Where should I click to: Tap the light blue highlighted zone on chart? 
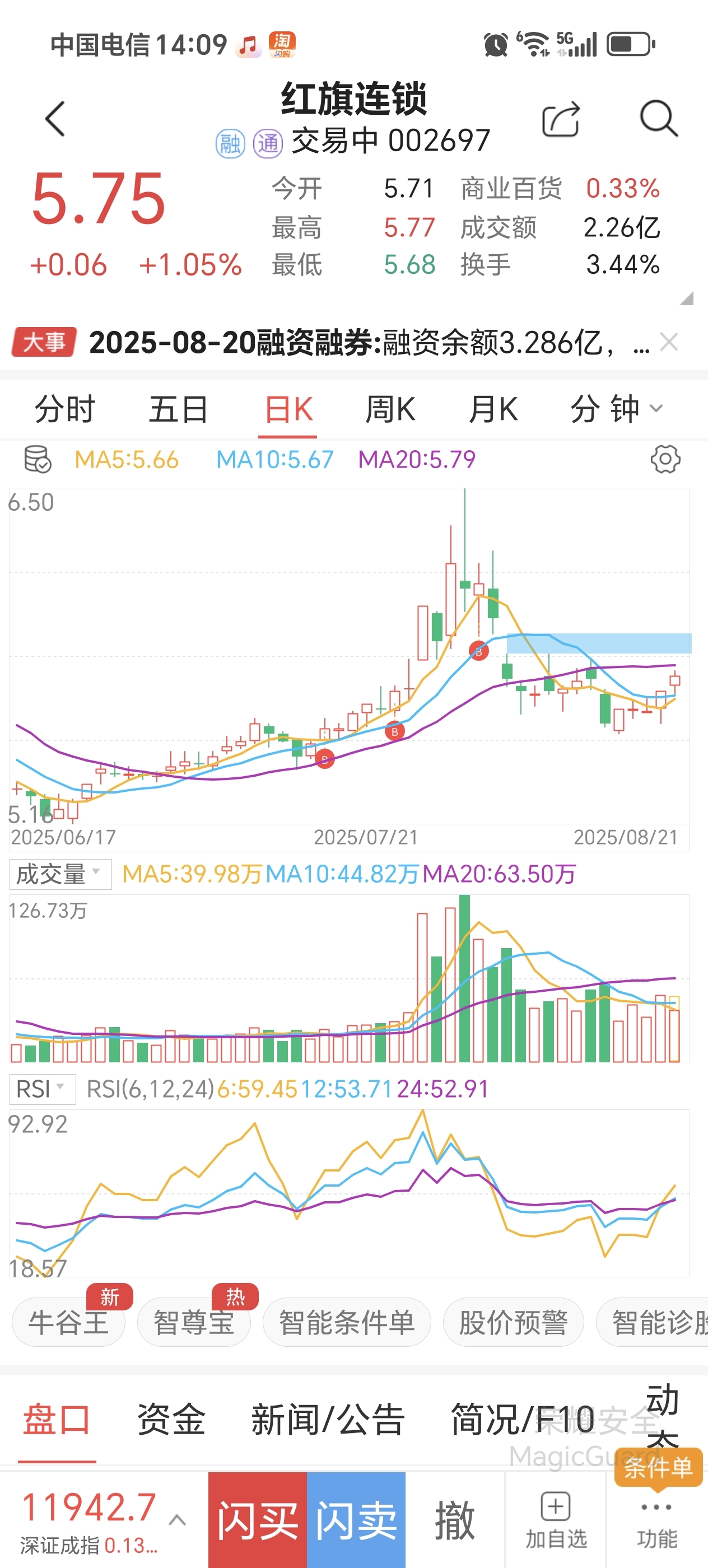point(599,643)
